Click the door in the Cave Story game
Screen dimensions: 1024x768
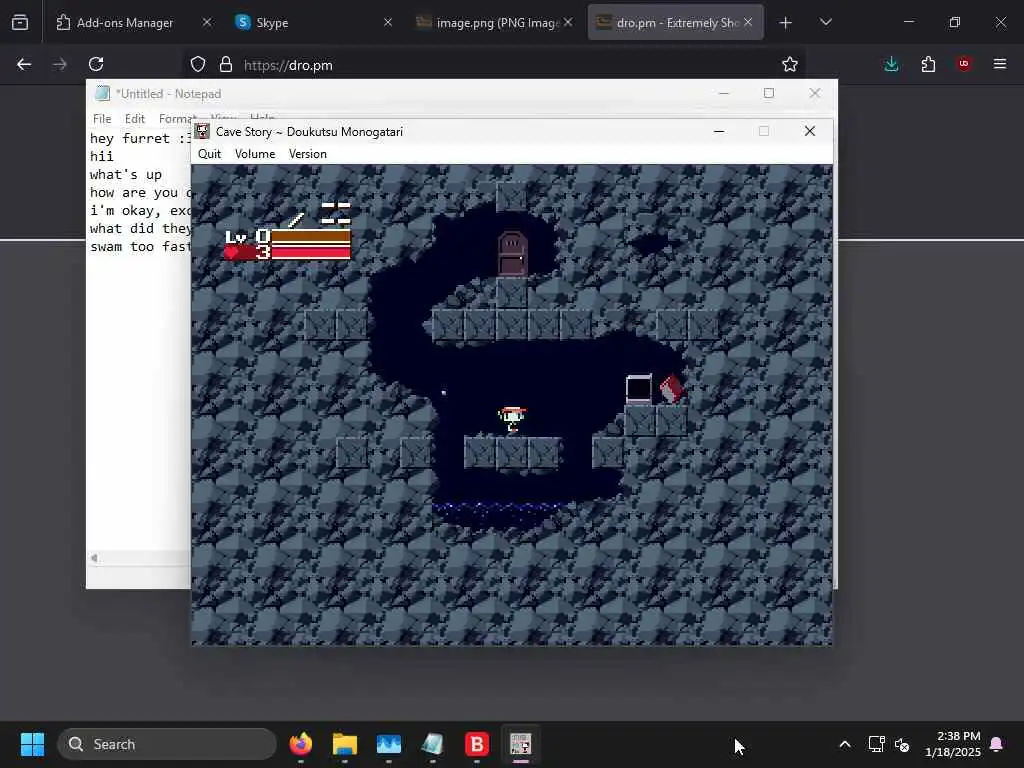coord(512,253)
